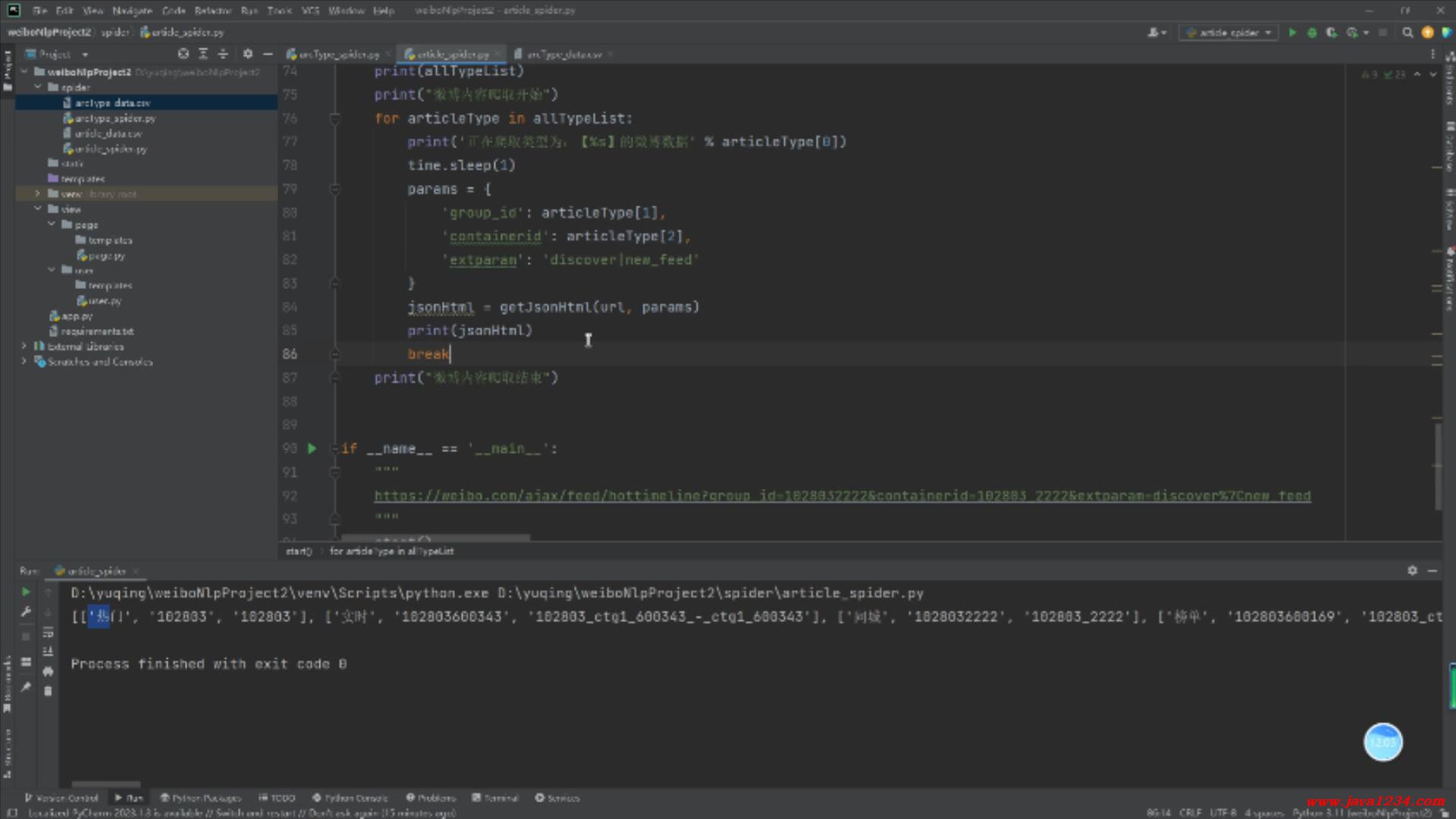This screenshot has width=1456, height=819.
Task: Toggle scroll to end in console
Action: tap(48, 651)
